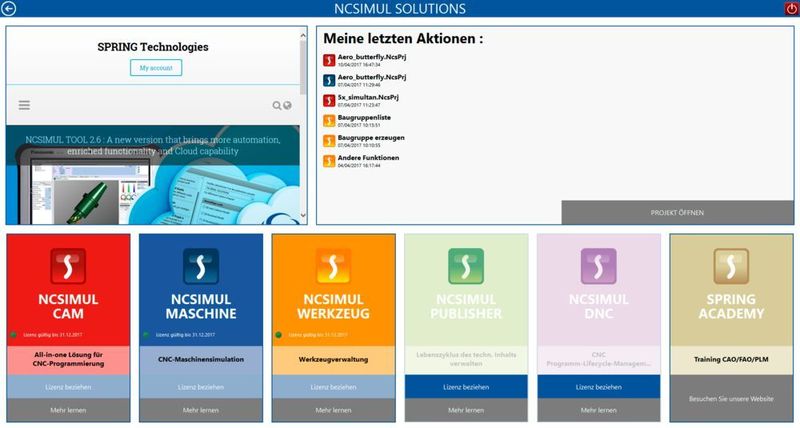Click green license status dot on WERKZEUG tile
Screen dimensions: 800x428
[x=279, y=335]
